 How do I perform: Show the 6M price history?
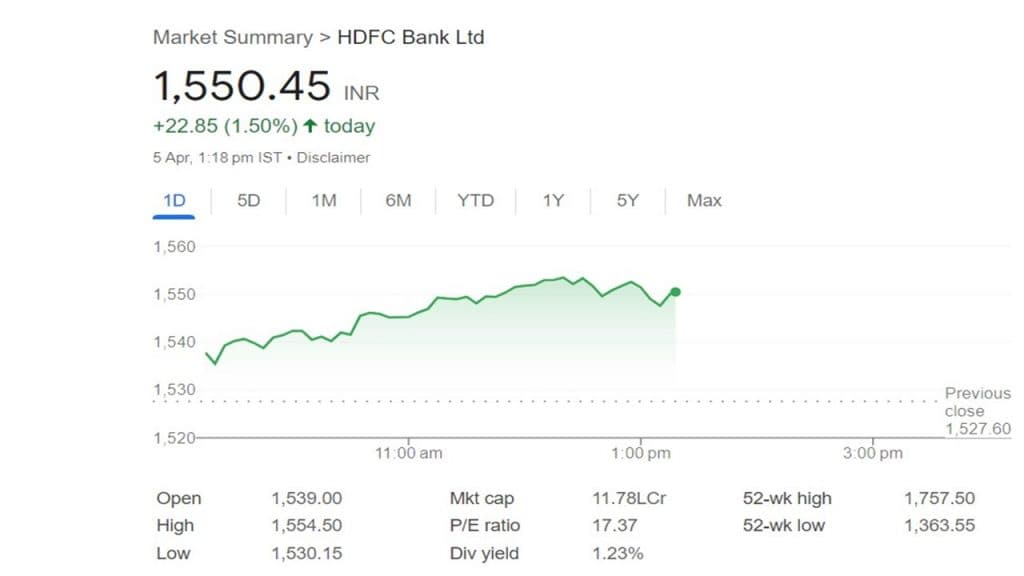398,200
